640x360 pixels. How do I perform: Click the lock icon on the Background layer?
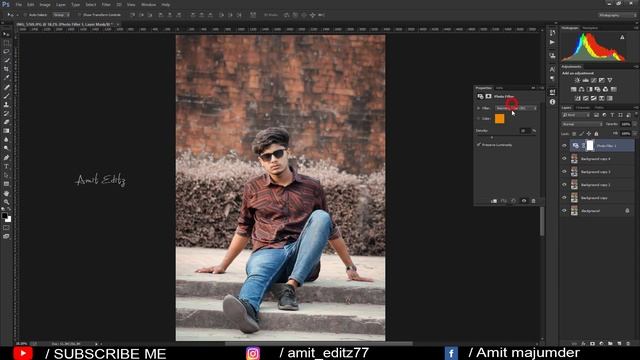point(627,211)
